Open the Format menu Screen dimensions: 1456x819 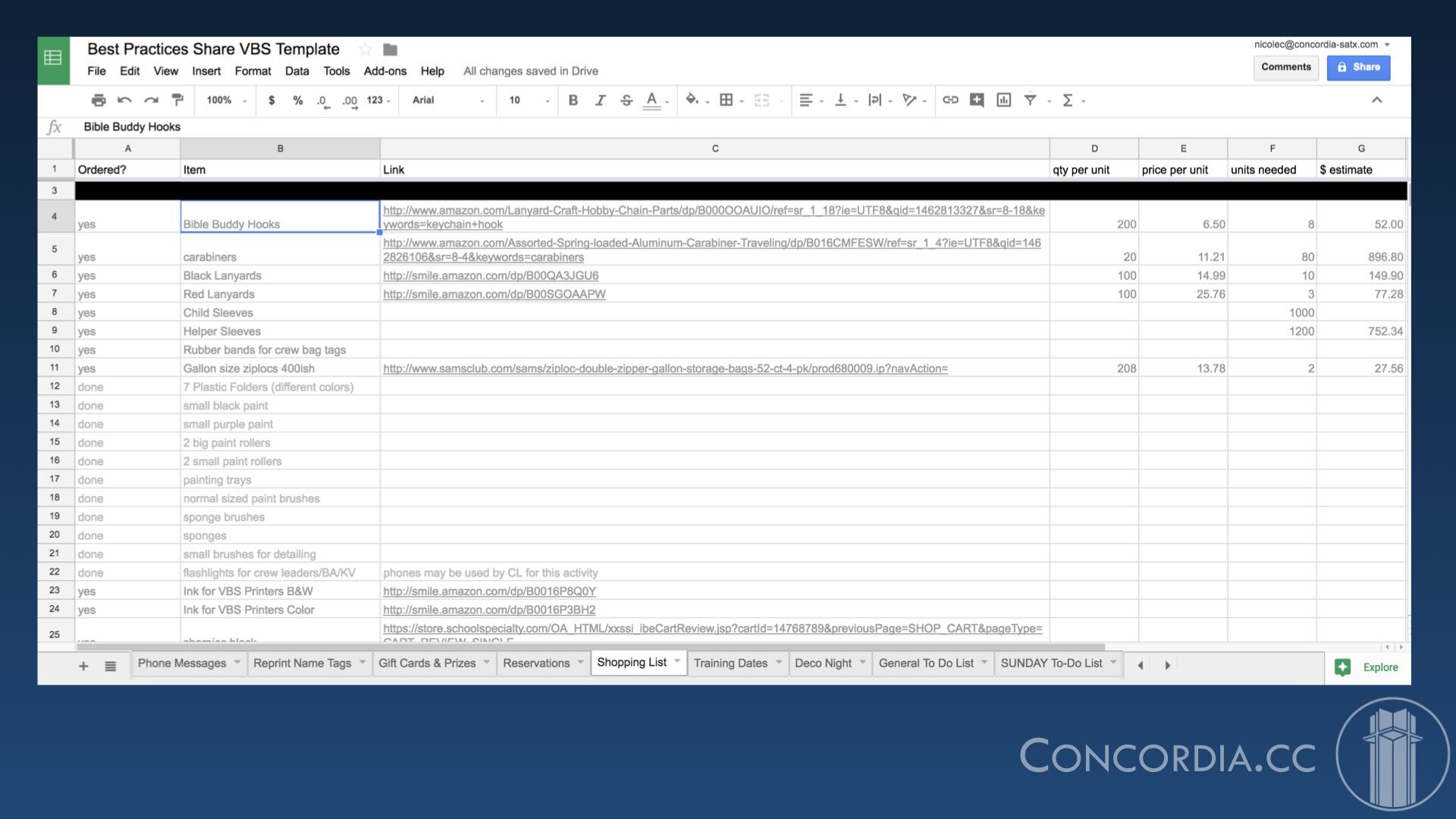tap(253, 71)
